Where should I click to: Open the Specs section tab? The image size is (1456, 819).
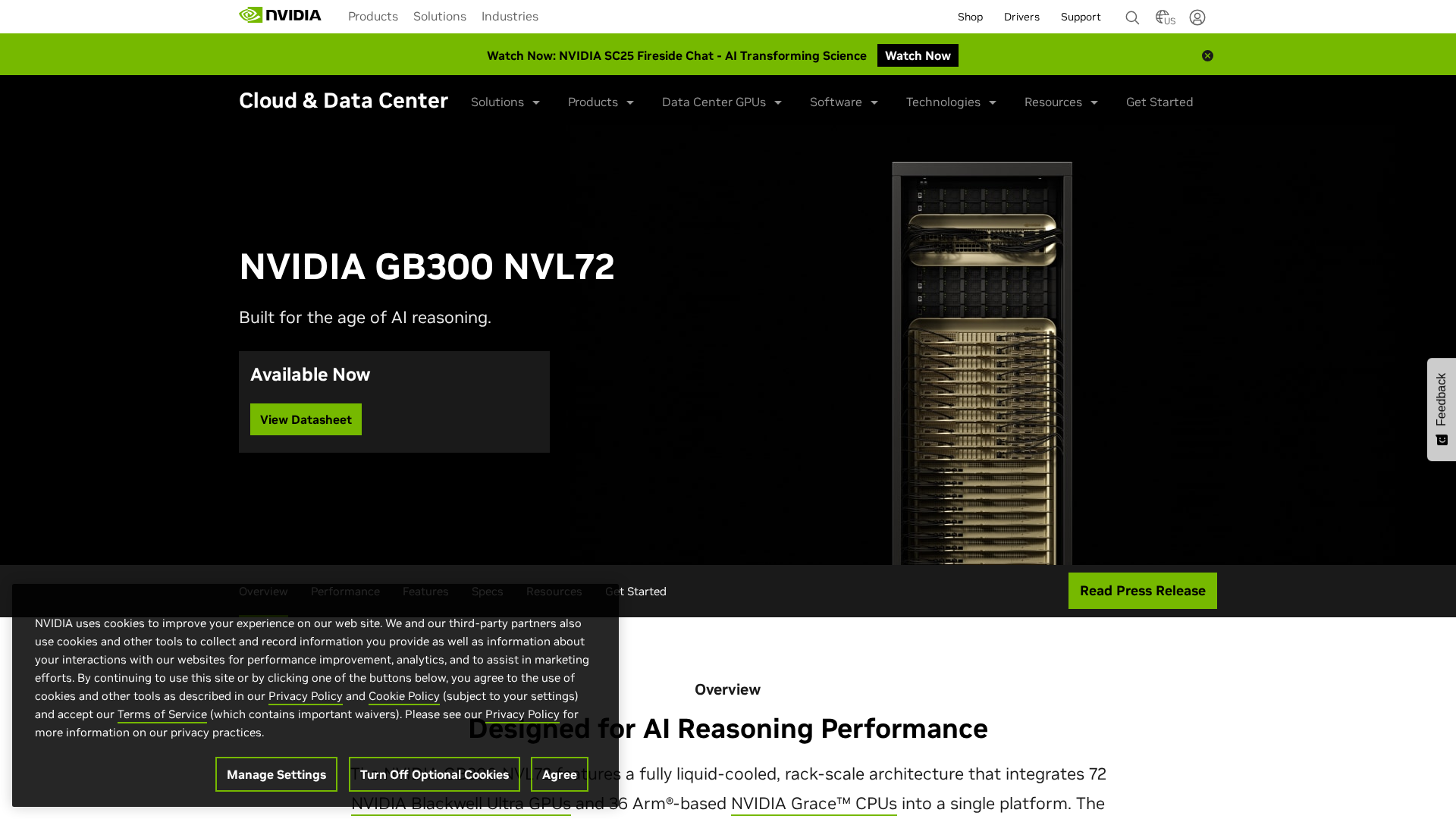(487, 591)
